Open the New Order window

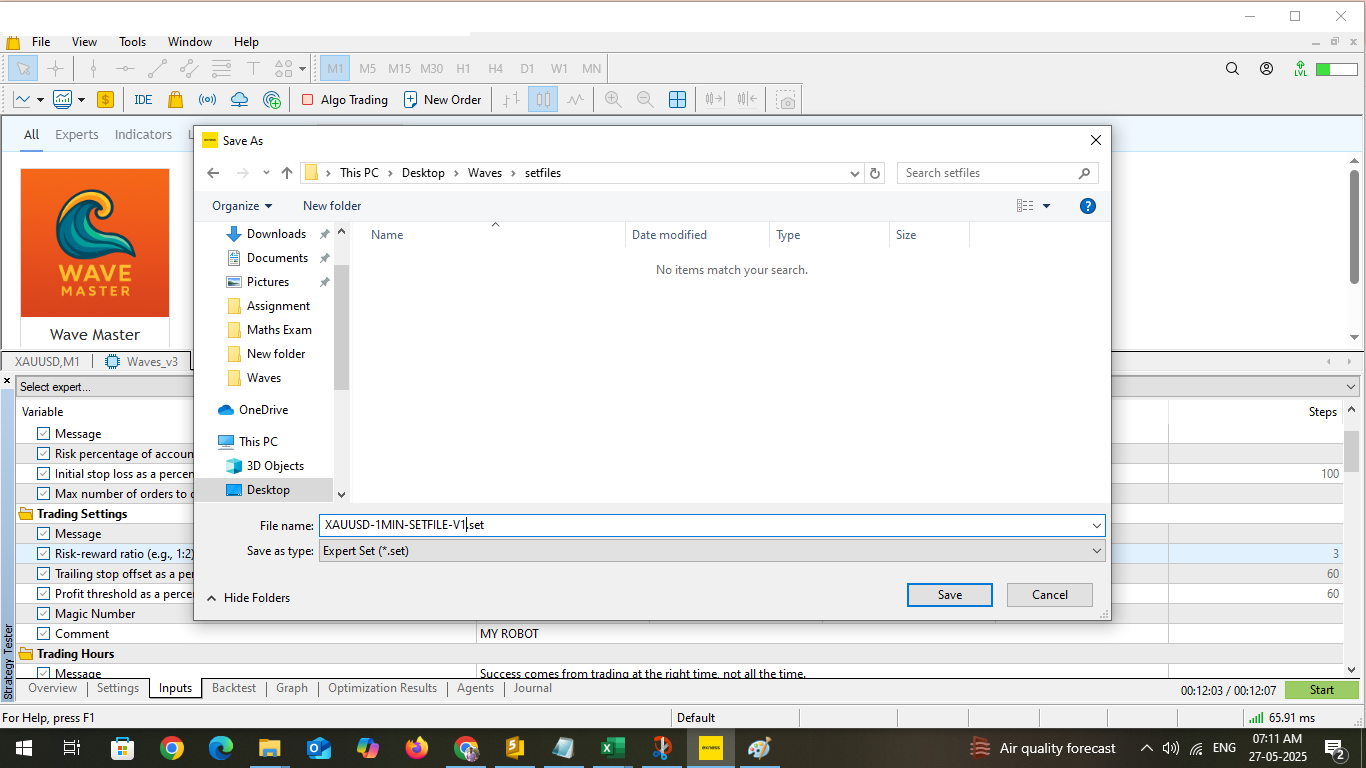click(x=442, y=100)
